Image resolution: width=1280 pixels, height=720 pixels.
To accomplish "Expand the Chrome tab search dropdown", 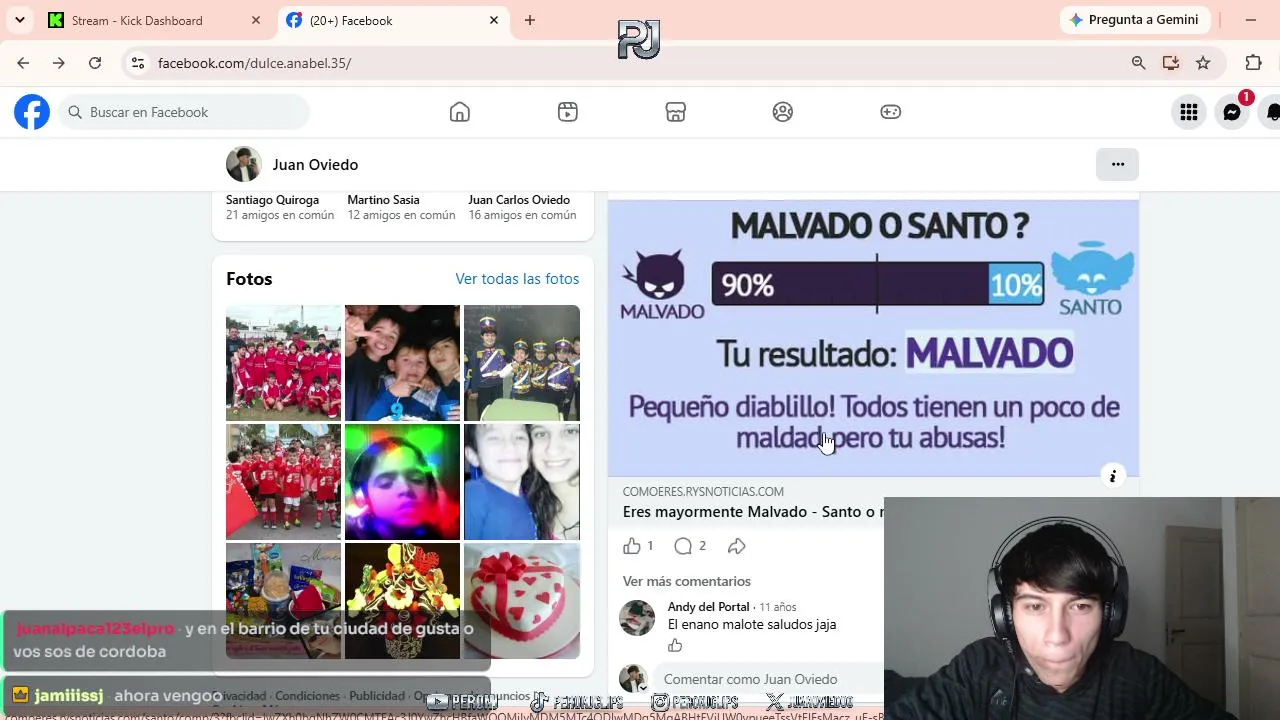I will pos(20,20).
